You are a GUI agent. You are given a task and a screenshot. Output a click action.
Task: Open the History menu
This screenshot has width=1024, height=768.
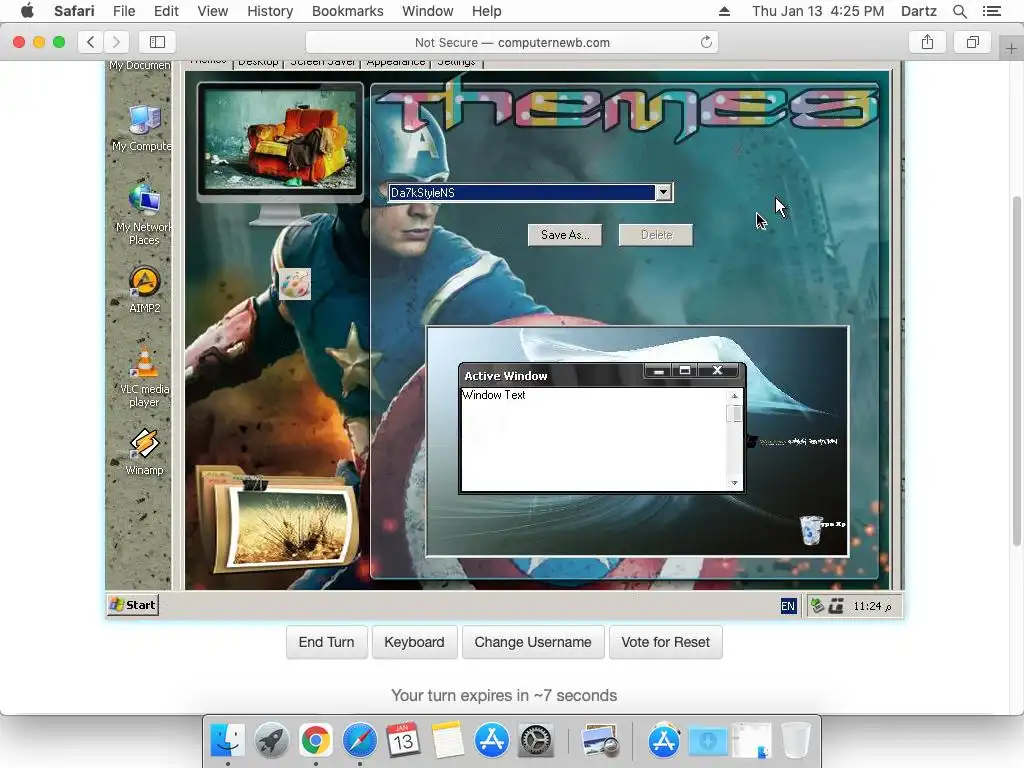coord(270,11)
